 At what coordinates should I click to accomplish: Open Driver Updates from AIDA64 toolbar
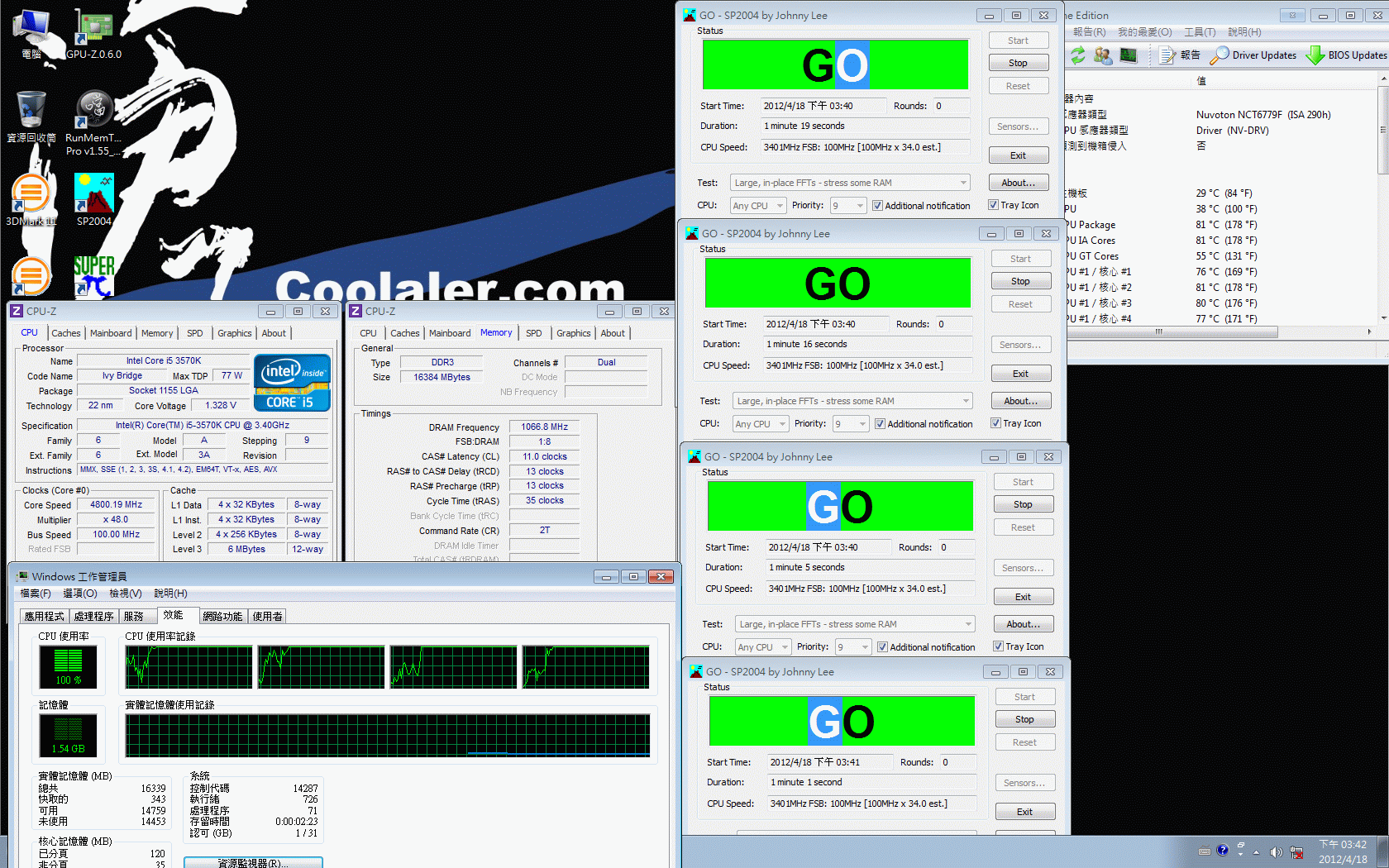point(1253,55)
